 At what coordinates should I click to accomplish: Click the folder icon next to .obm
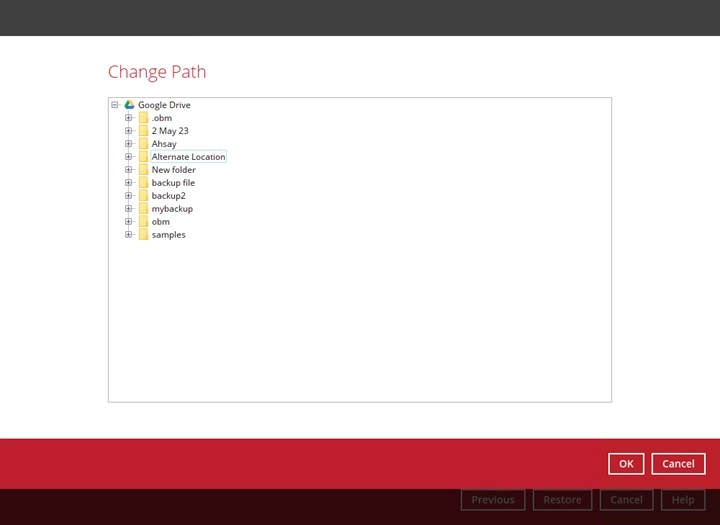(143, 118)
